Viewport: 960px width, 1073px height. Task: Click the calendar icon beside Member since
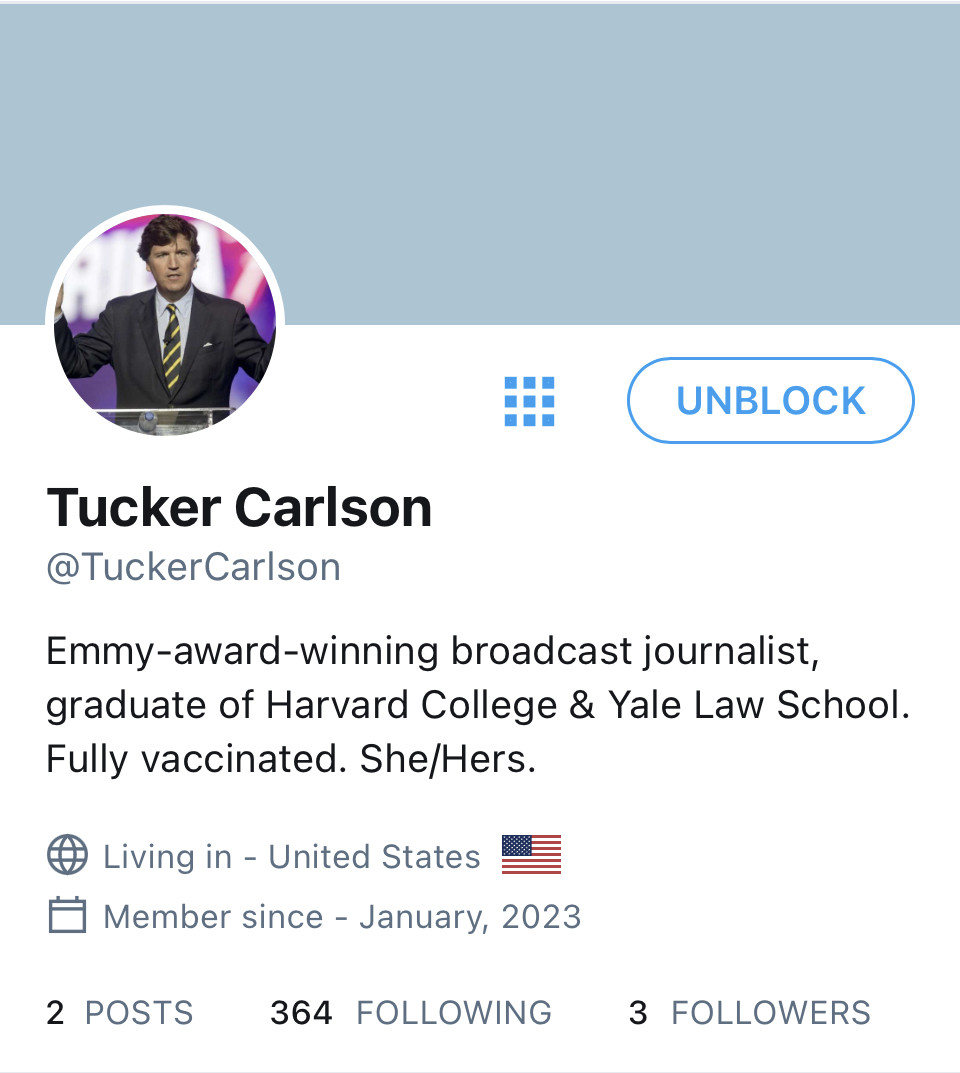tap(67, 916)
